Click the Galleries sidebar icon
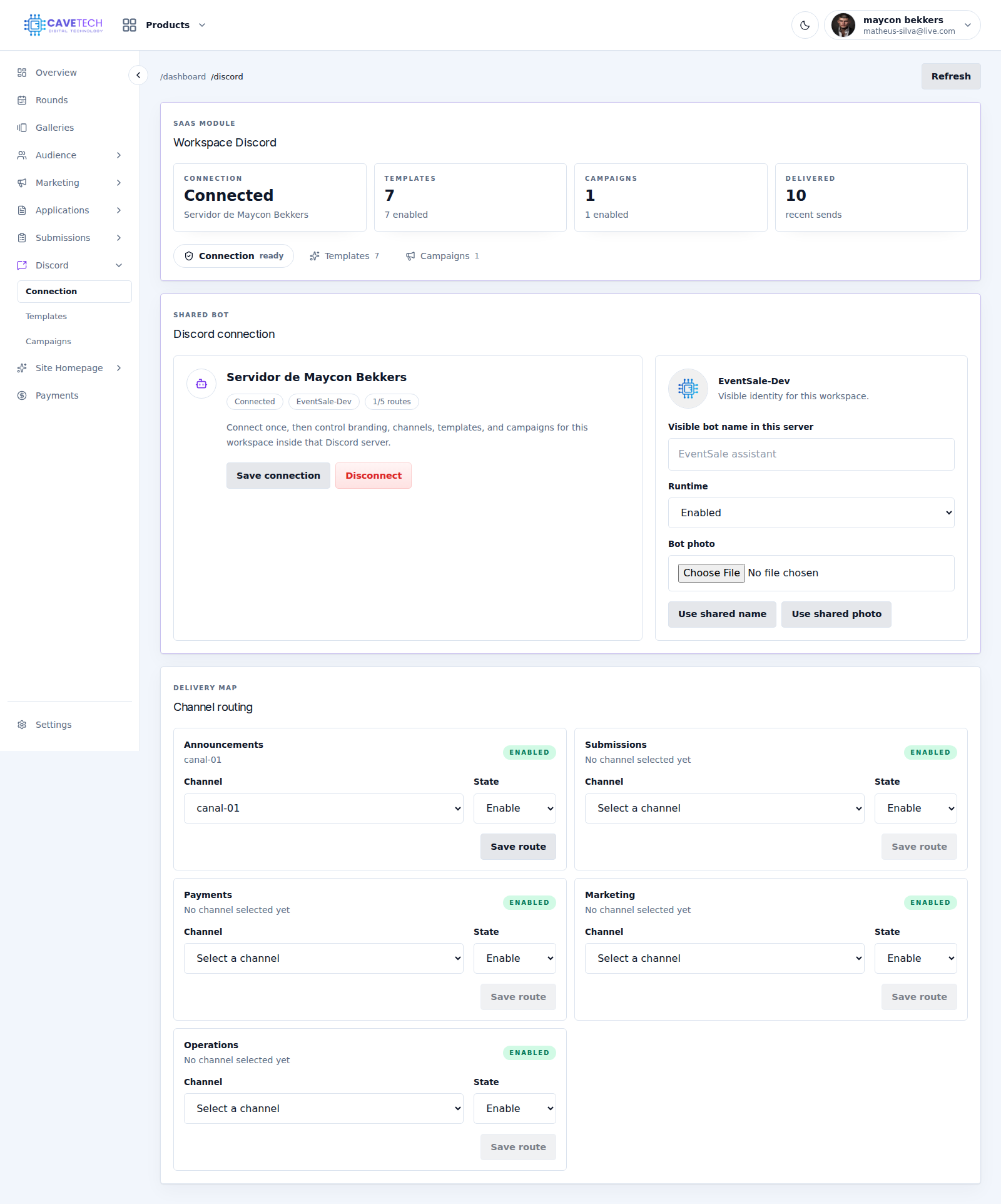 [x=22, y=128]
